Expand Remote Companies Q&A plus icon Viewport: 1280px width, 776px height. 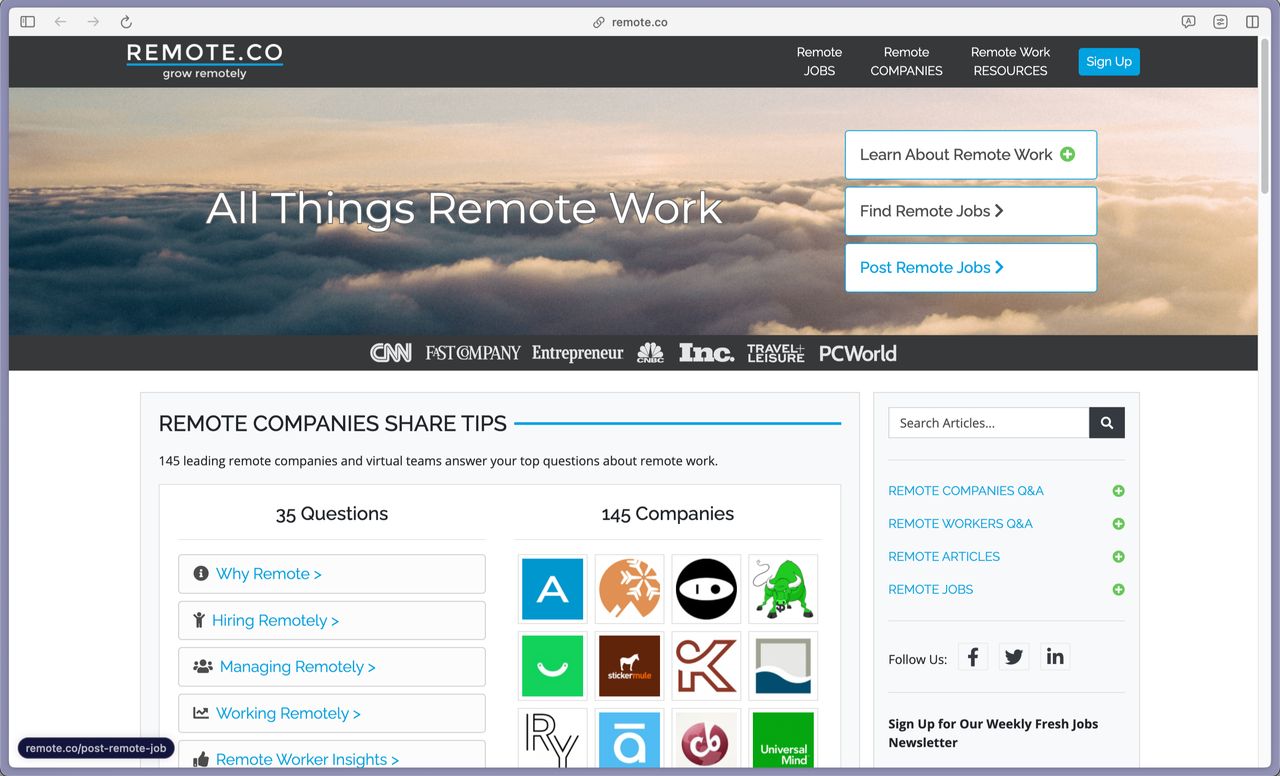coord(1118,491)
